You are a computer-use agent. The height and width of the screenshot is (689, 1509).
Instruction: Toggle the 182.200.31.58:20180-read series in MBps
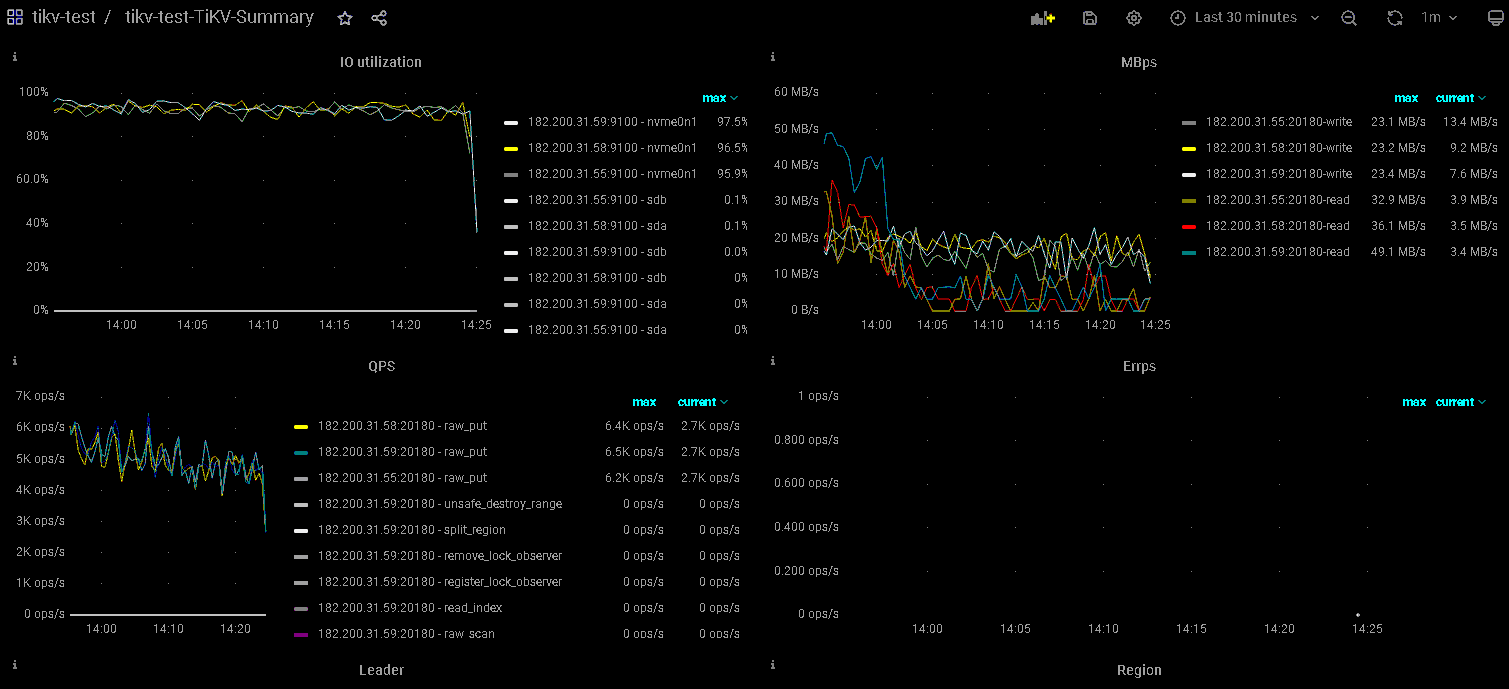[x=1277, y=226]
